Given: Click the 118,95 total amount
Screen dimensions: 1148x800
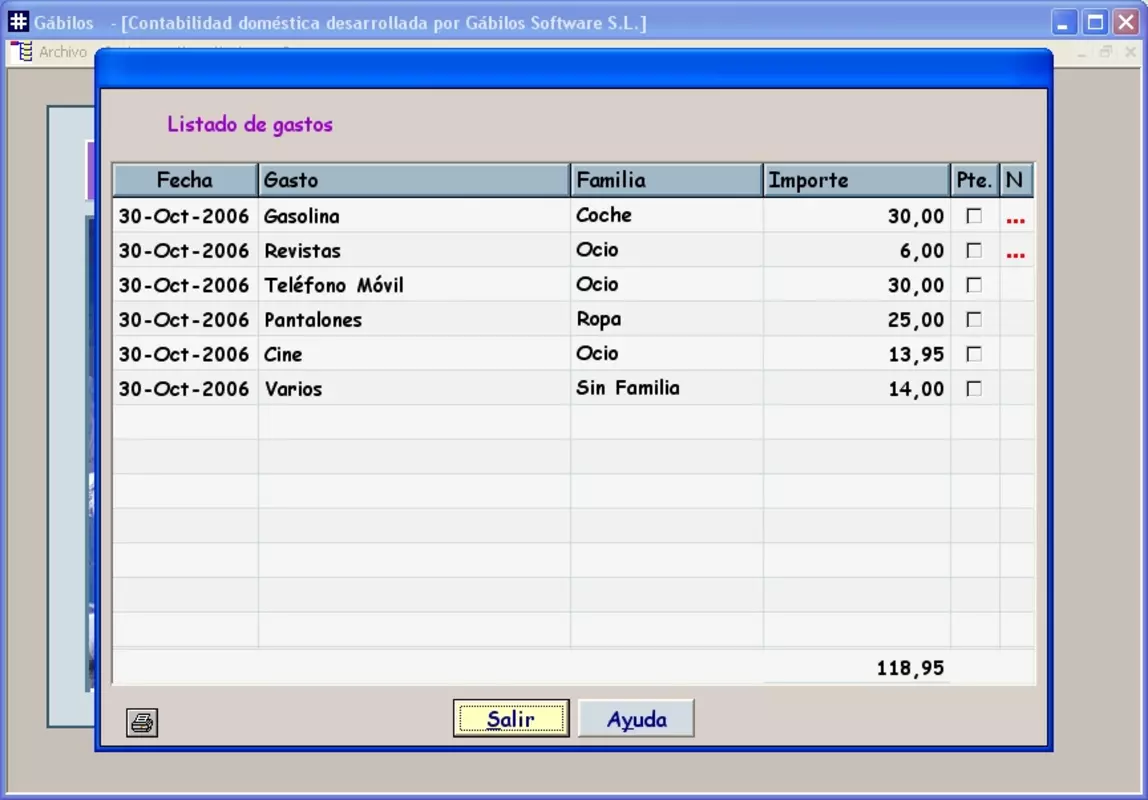Looking at the screenshot, I should (910, 668).
